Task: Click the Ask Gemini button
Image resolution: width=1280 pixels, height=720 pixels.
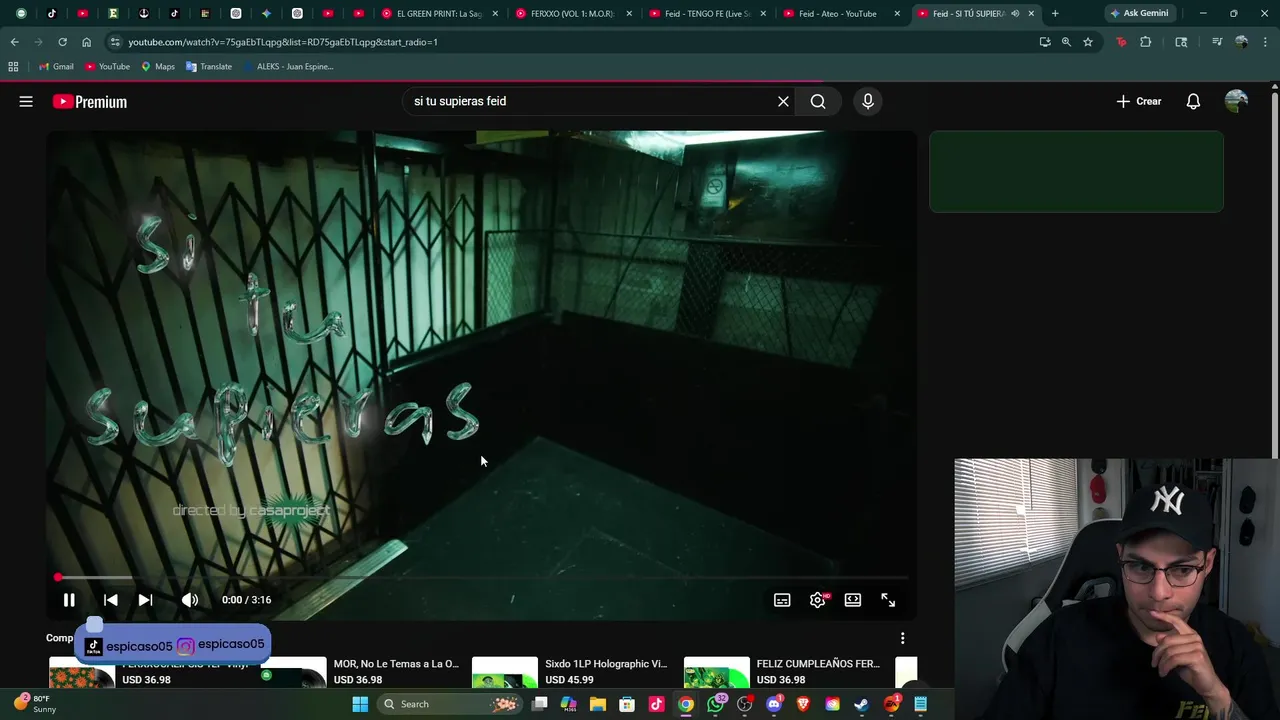Action: (1139, 14)
